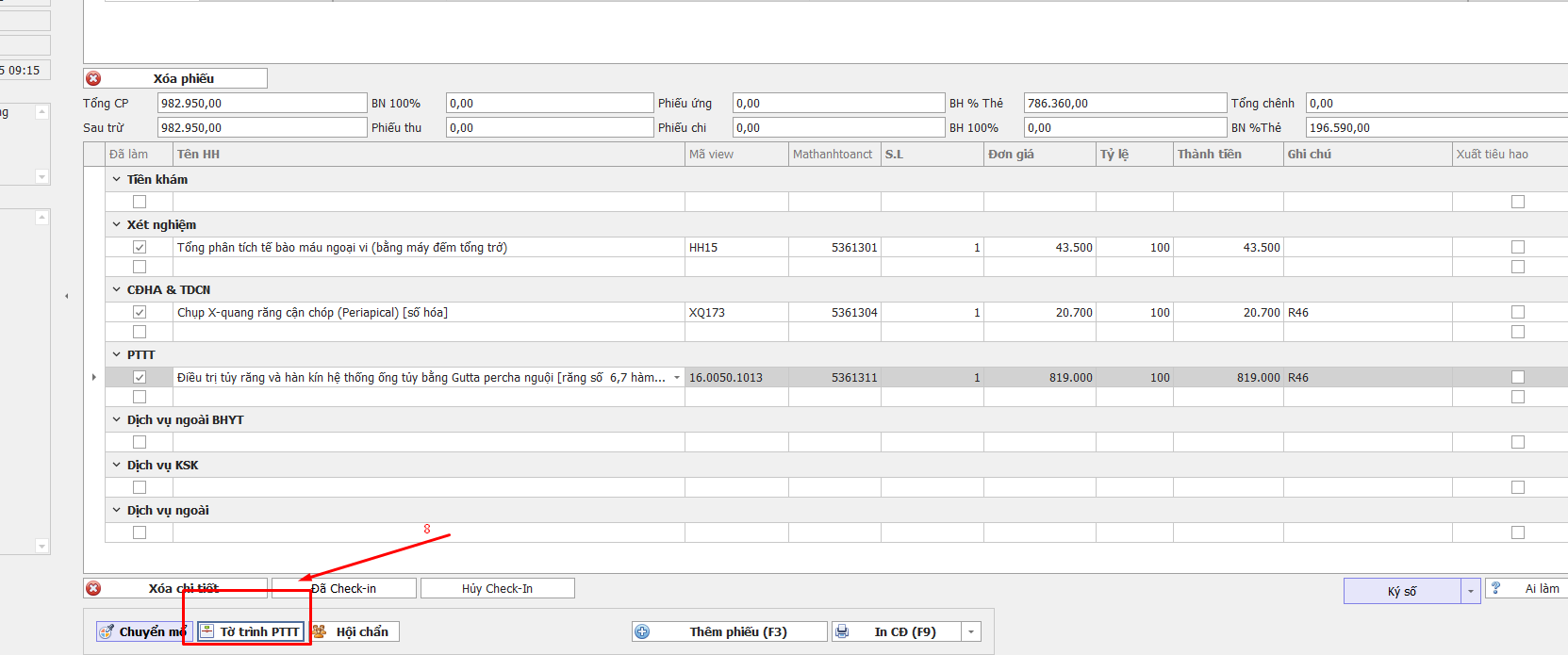Click the question mark icon for Ai làm

click(1495, 588)
